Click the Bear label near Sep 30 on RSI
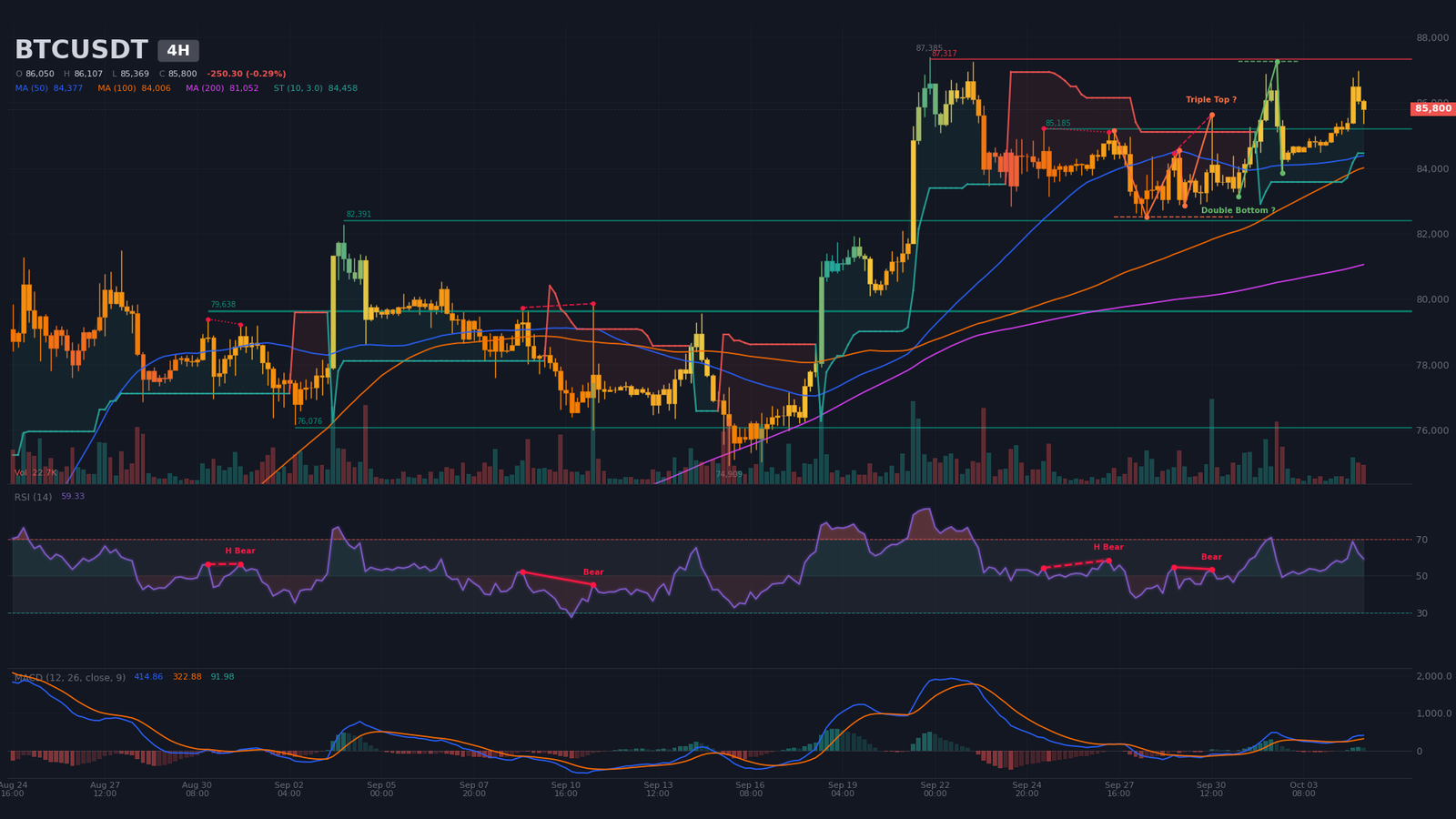The image size is (1456, 819). pyautogui.click(x=1211, y=557)
